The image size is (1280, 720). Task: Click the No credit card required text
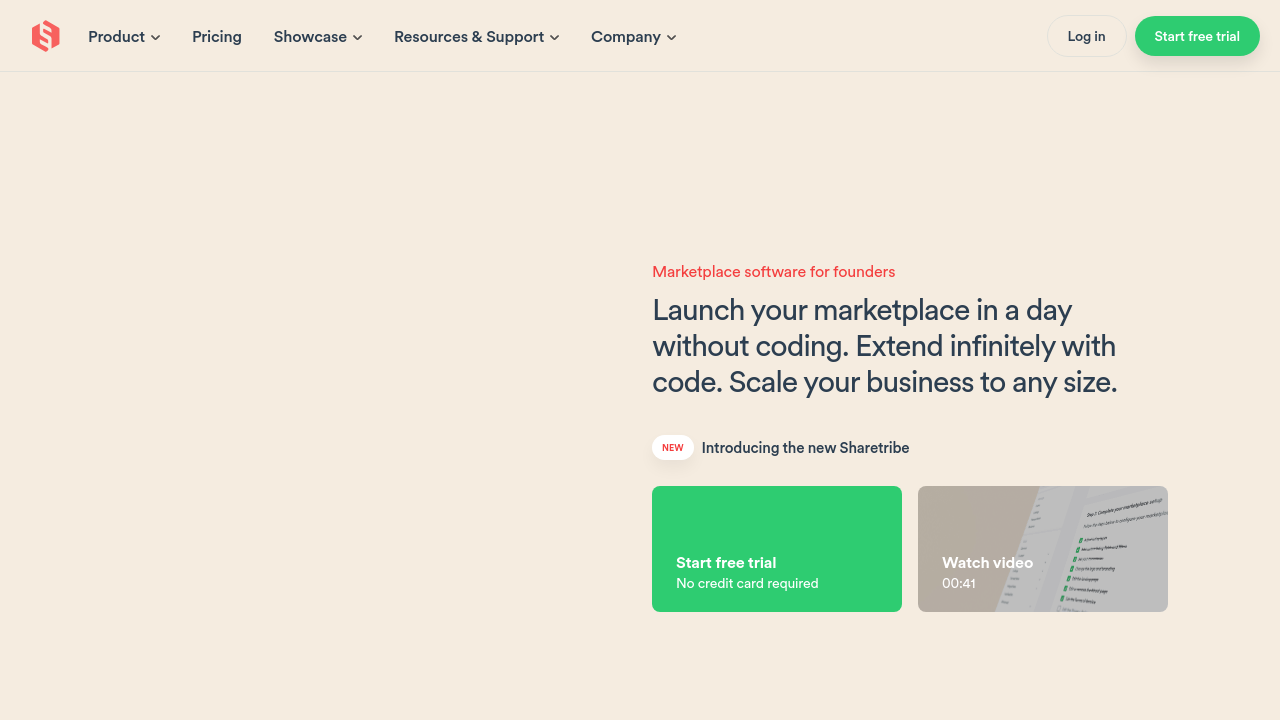(x=747, y=583)
